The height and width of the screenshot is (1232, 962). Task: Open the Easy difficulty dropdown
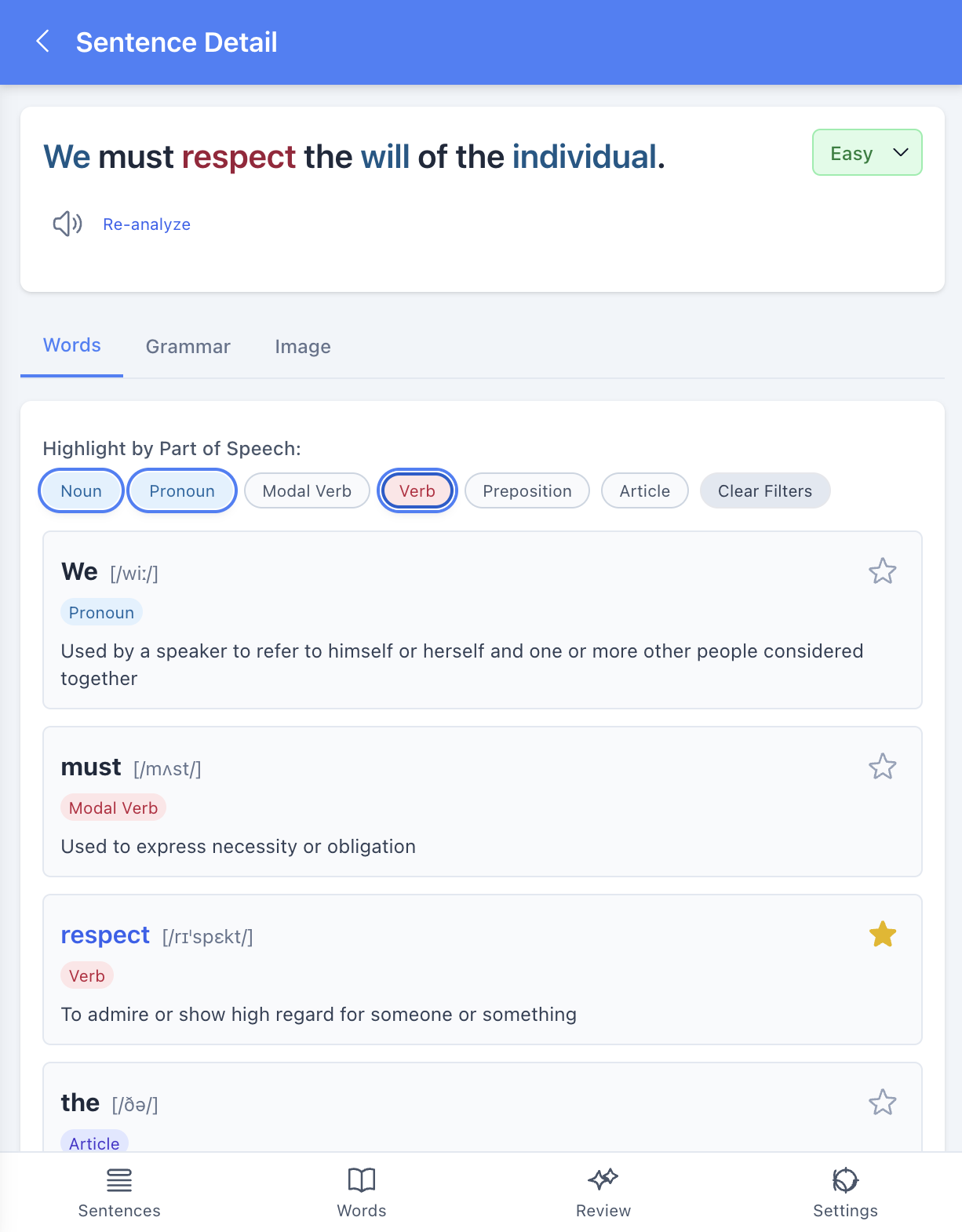click(866, 153)
